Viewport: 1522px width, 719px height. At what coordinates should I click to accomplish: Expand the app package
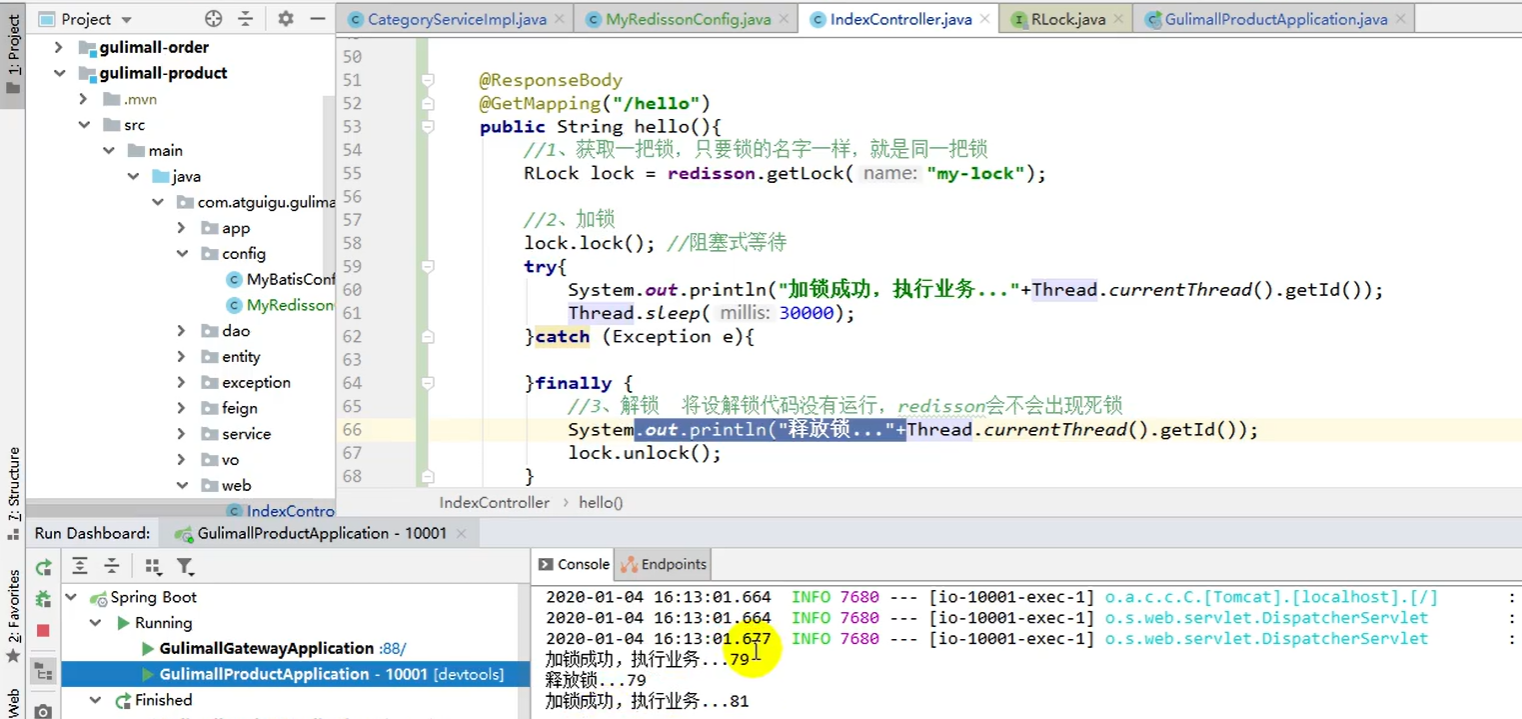(181, 228)
